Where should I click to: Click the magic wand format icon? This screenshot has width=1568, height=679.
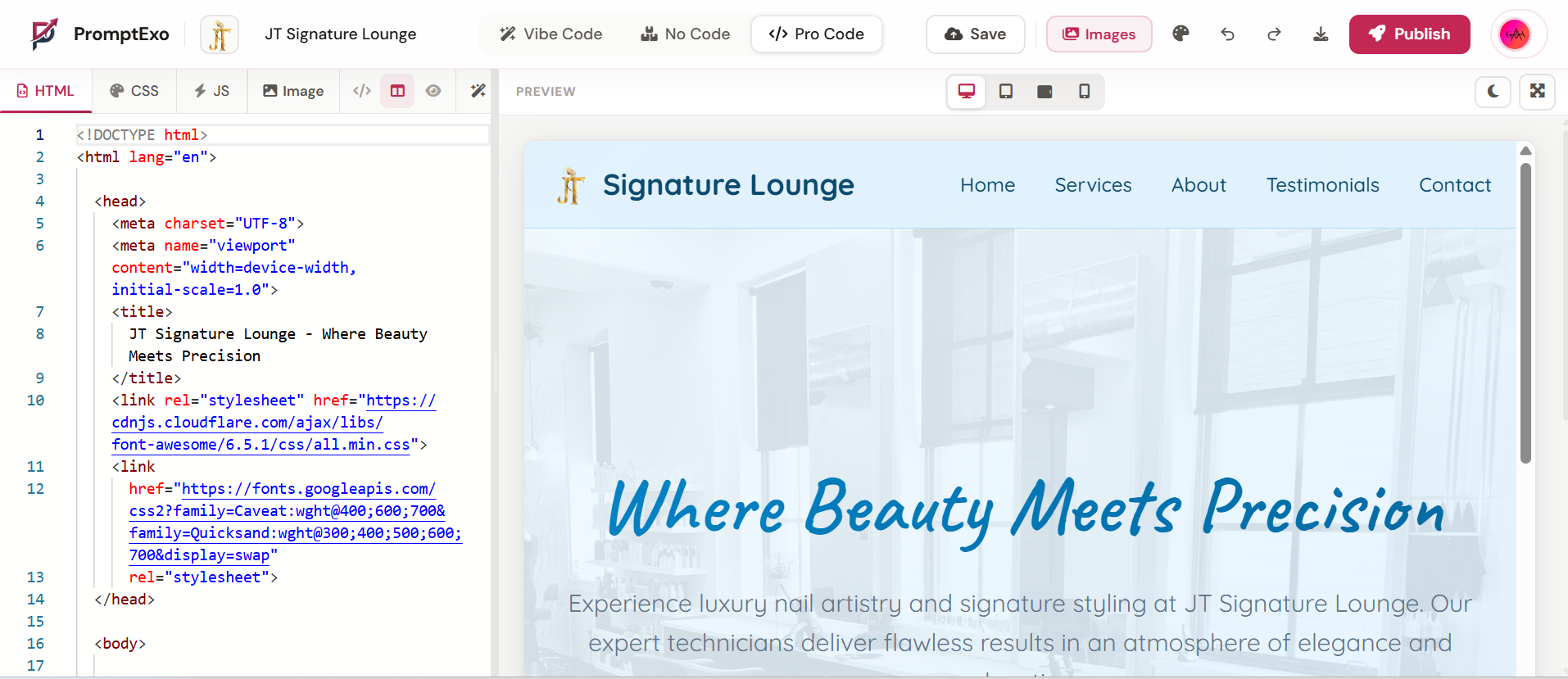click(x=478, y=91)
